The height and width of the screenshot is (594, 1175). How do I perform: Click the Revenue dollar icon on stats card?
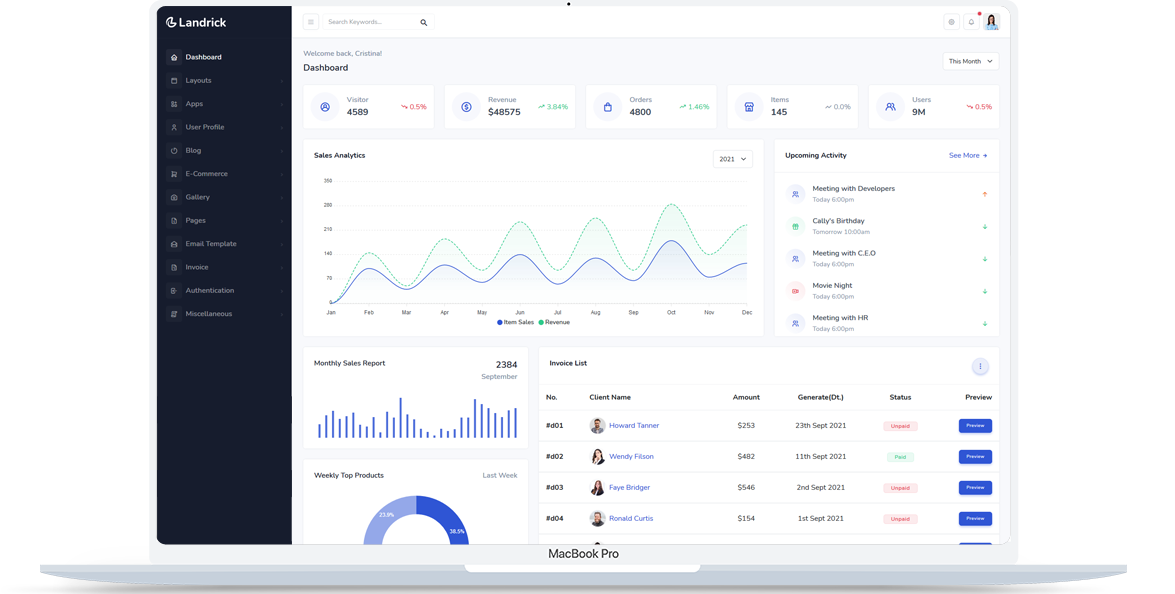466,105
